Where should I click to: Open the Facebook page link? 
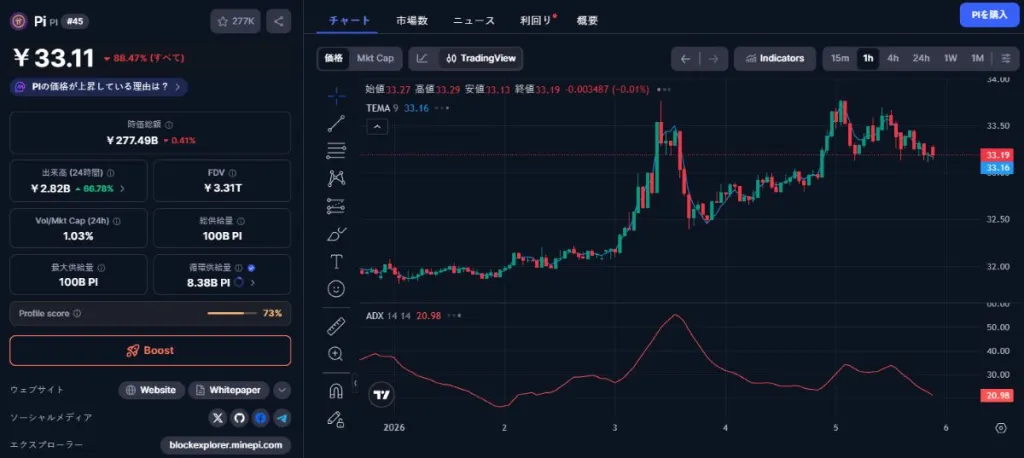[261, 417]
